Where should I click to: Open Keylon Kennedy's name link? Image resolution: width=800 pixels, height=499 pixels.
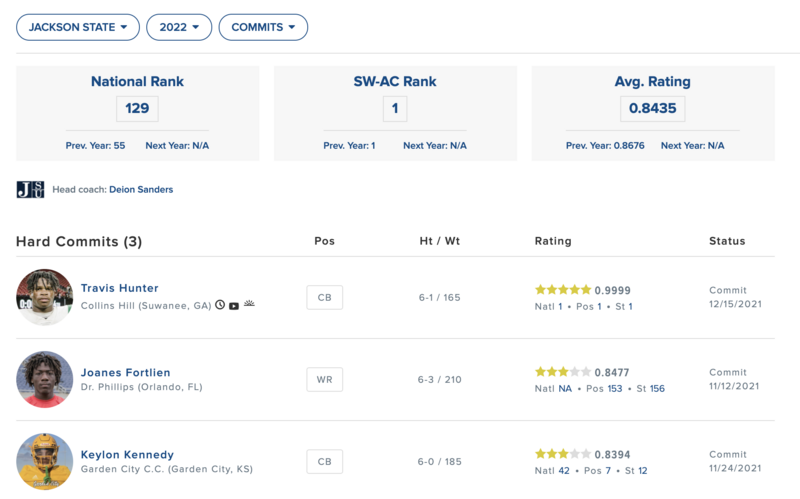pyautogui.click(x=127, y=453)
